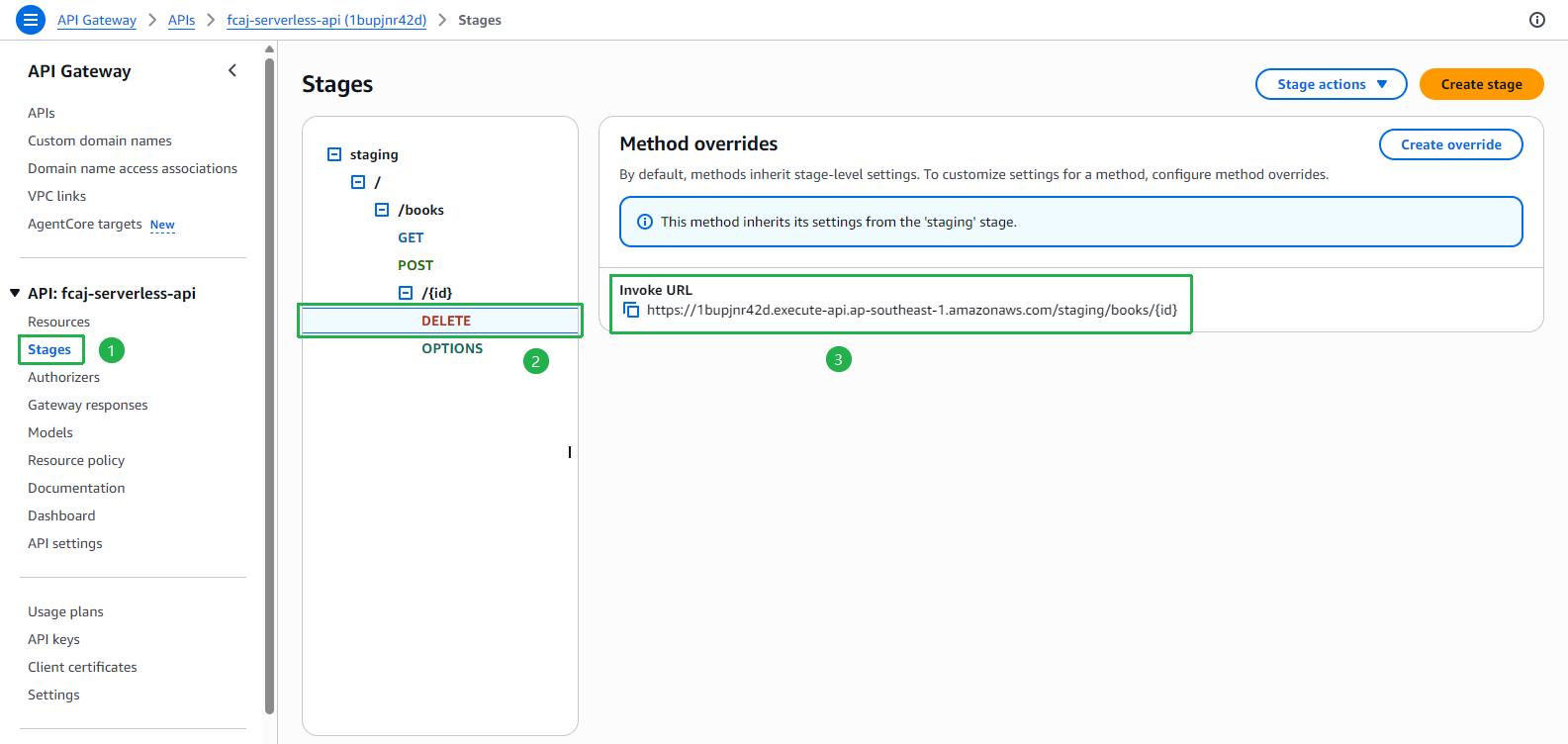Click the info icon at top right
1568x744 pixels.
pyautogui.click(x=1537, y=20)
